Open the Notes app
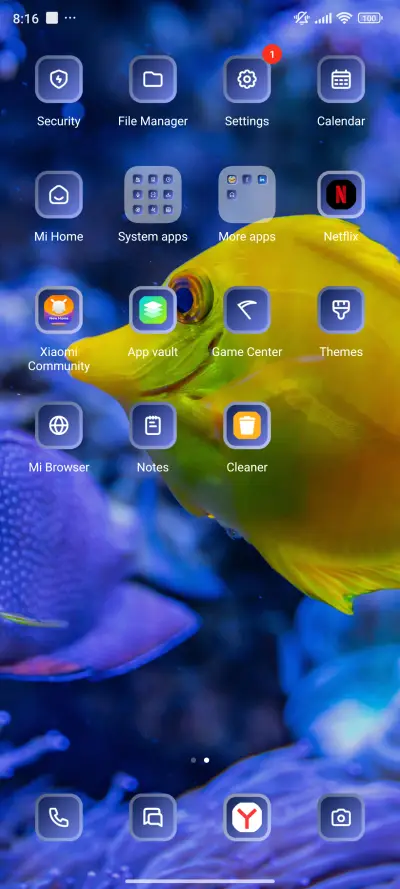The height and width of the screenshot is (889, 400). tap(153, 426)
